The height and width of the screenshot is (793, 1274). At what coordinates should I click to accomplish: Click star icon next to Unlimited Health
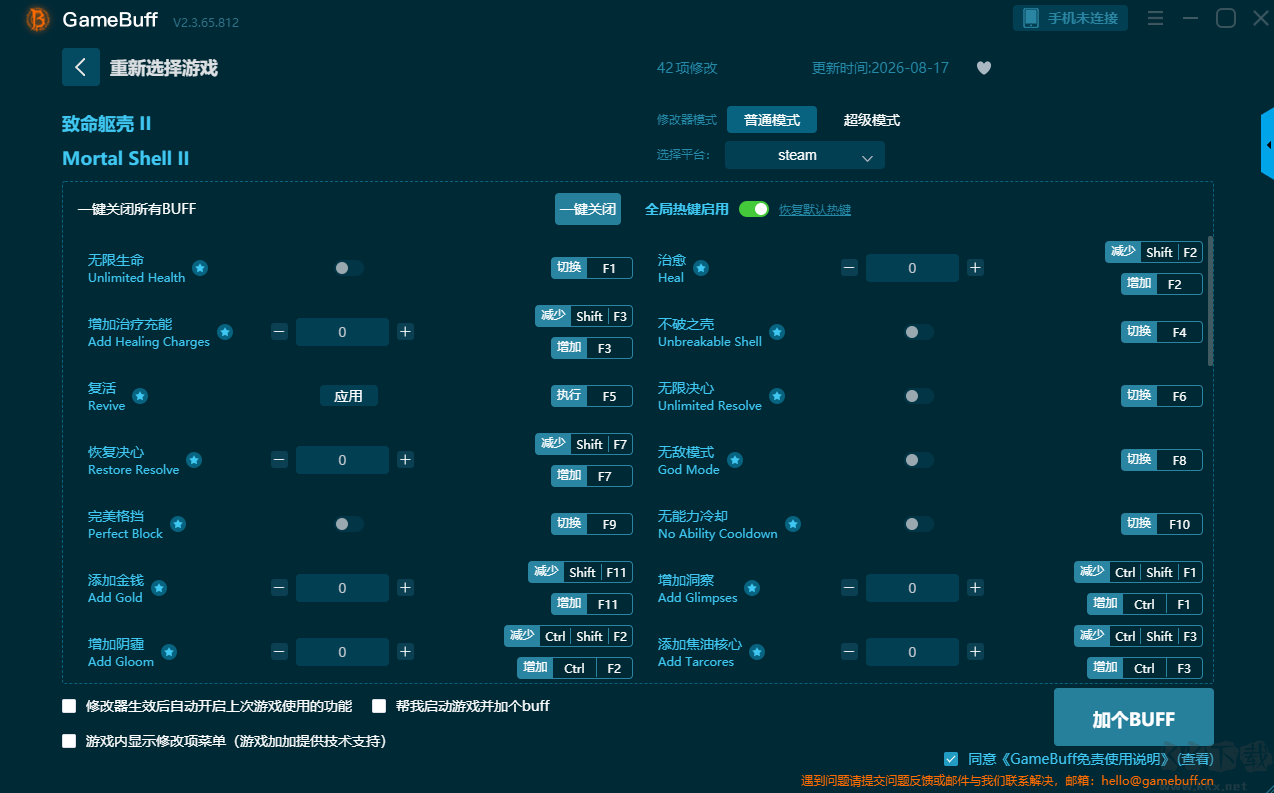coord(200,268)
